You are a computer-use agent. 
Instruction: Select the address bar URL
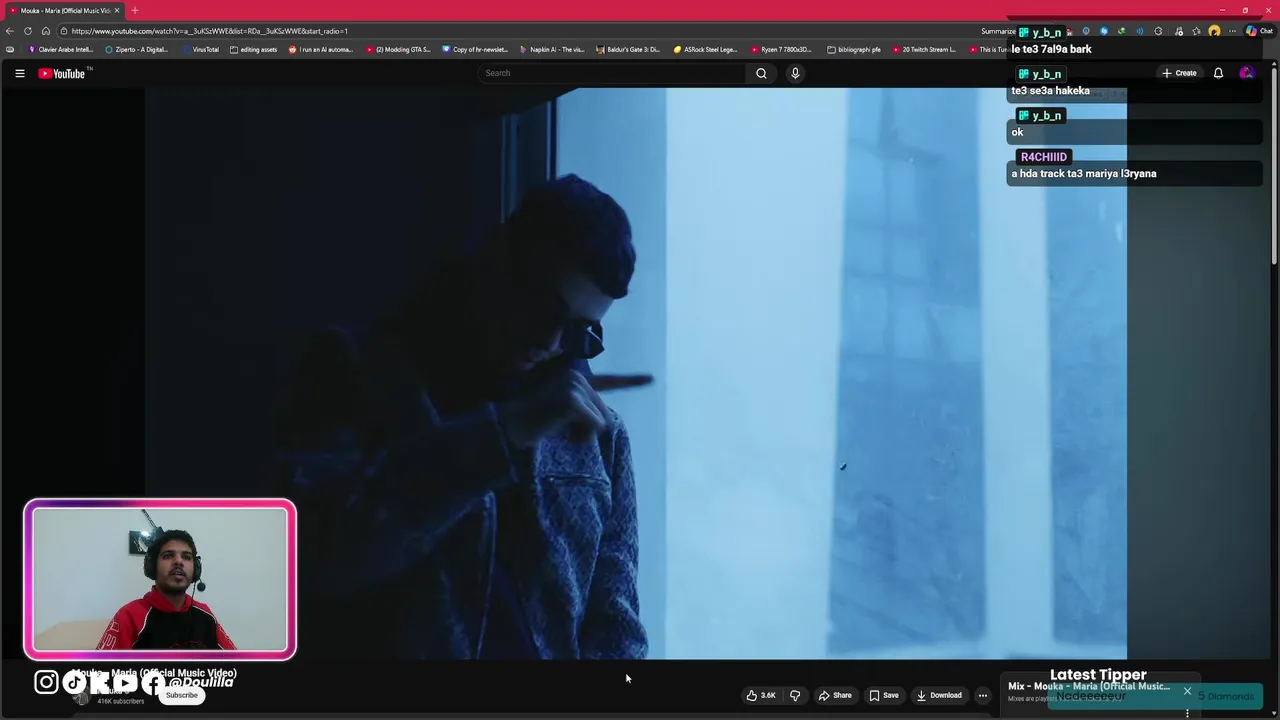point(210,31)
